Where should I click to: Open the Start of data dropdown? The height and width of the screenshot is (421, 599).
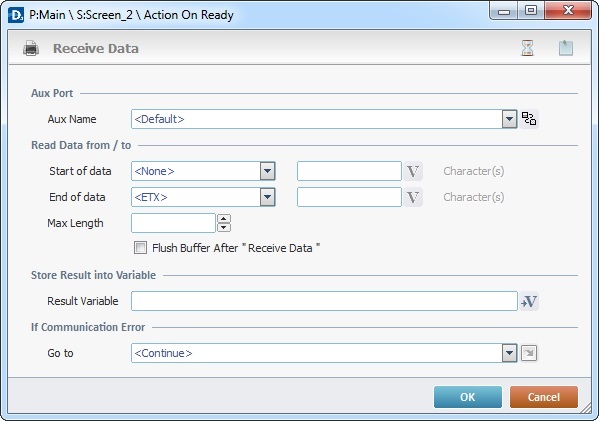click(x=267, y=171)
